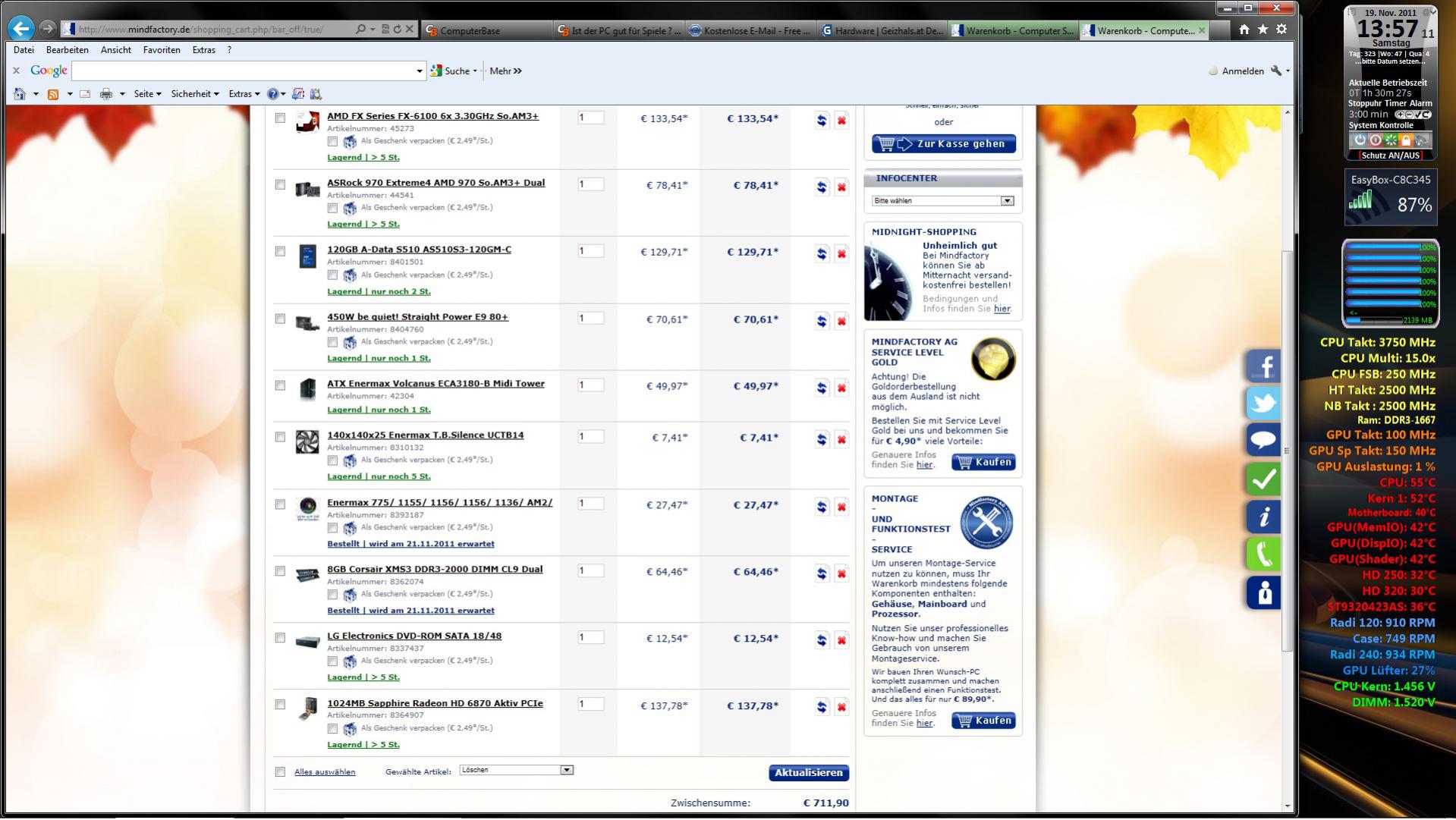
Task: Click the page vertical scrollbar
Action: tap(1287, 451)
